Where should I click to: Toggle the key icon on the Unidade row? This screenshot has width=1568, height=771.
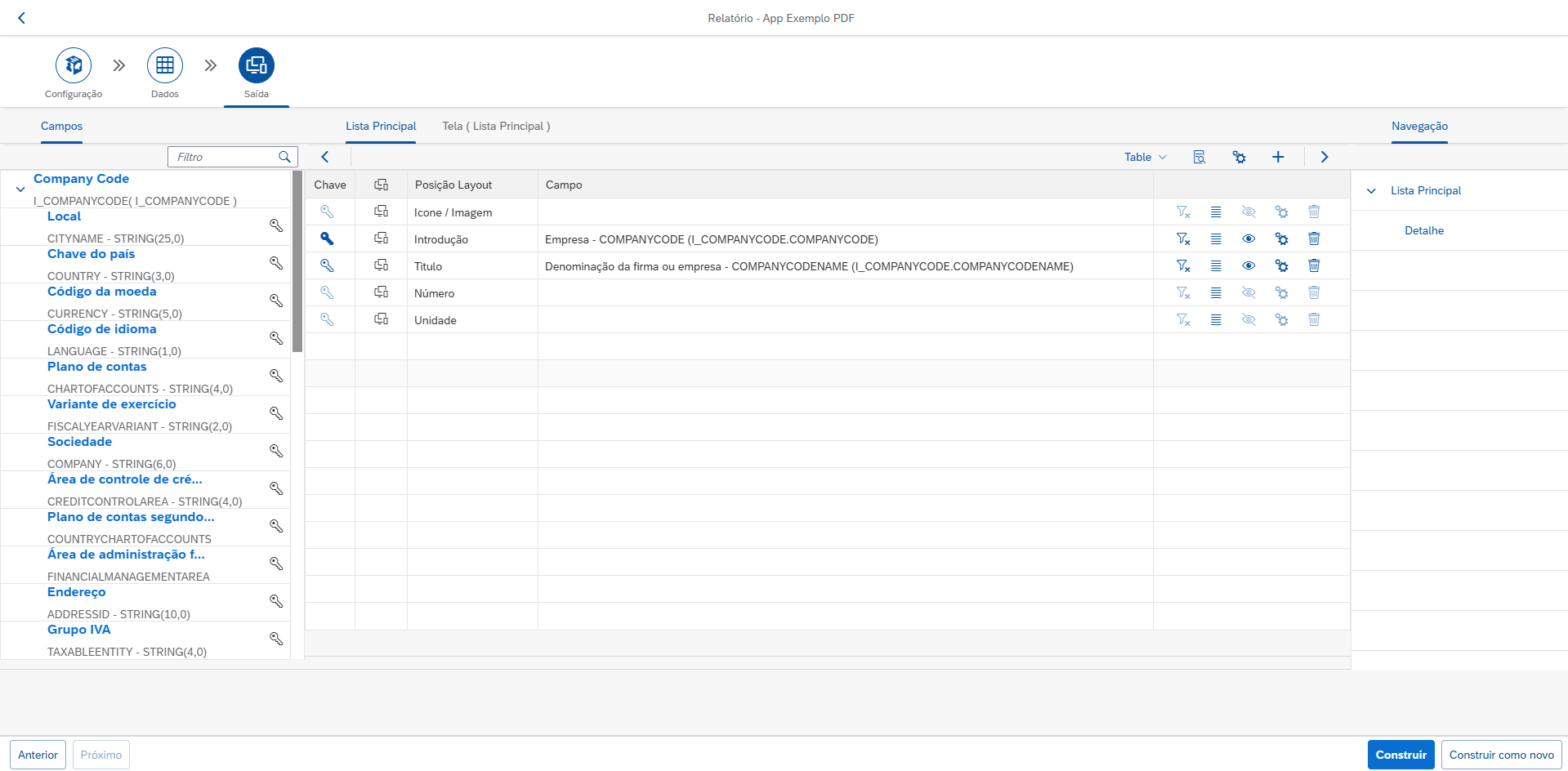point(327,319)
